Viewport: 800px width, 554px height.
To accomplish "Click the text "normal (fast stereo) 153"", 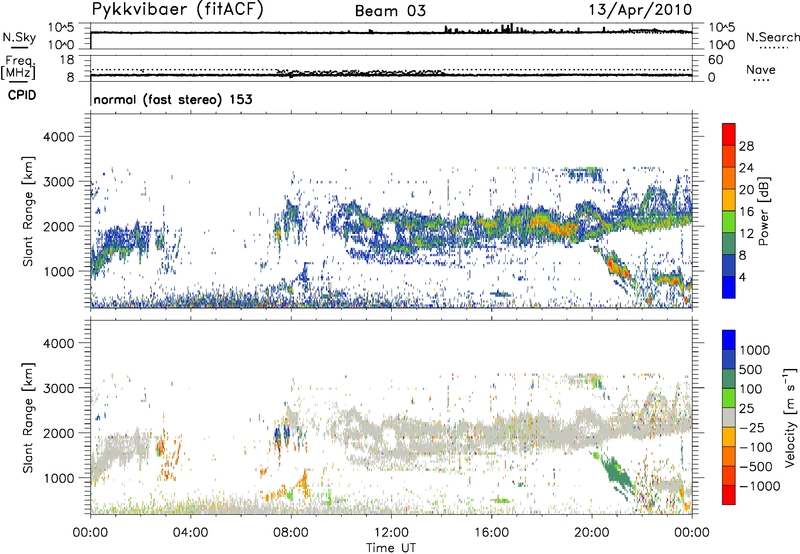I will pyautogui.click(x=173, y=99).
